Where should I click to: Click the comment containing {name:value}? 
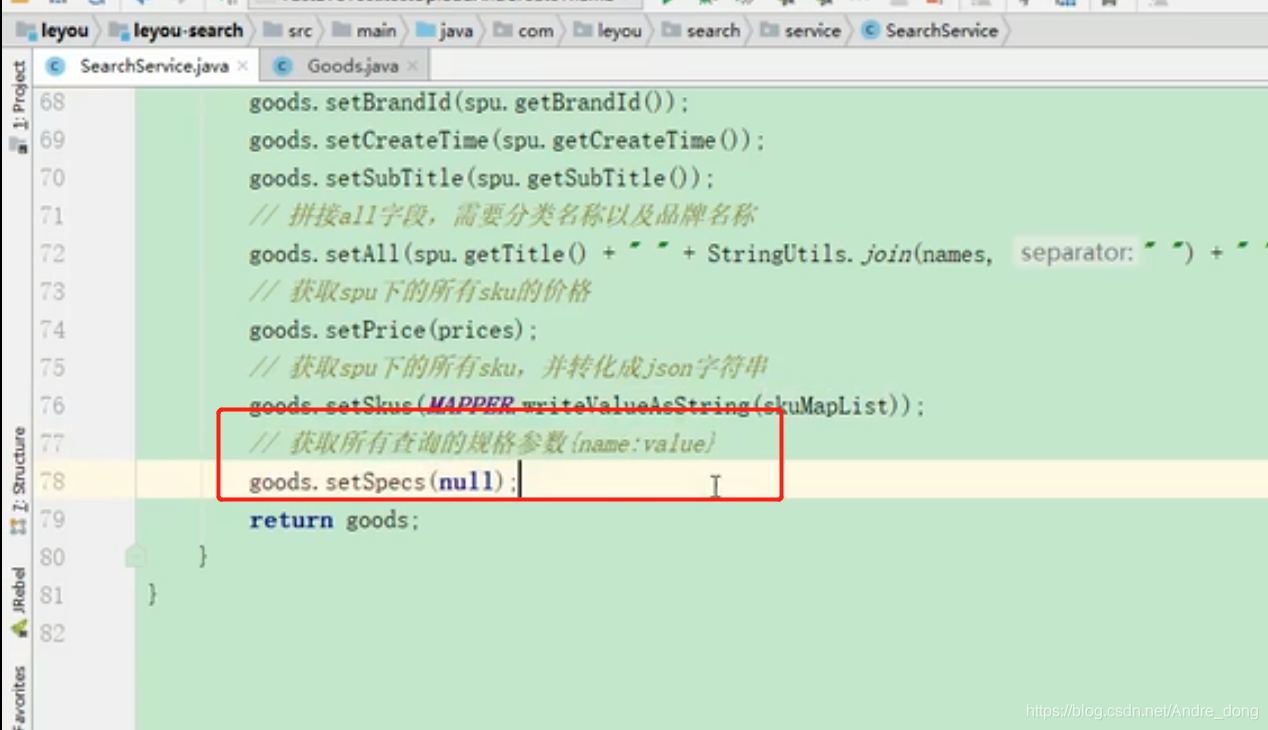483,444
